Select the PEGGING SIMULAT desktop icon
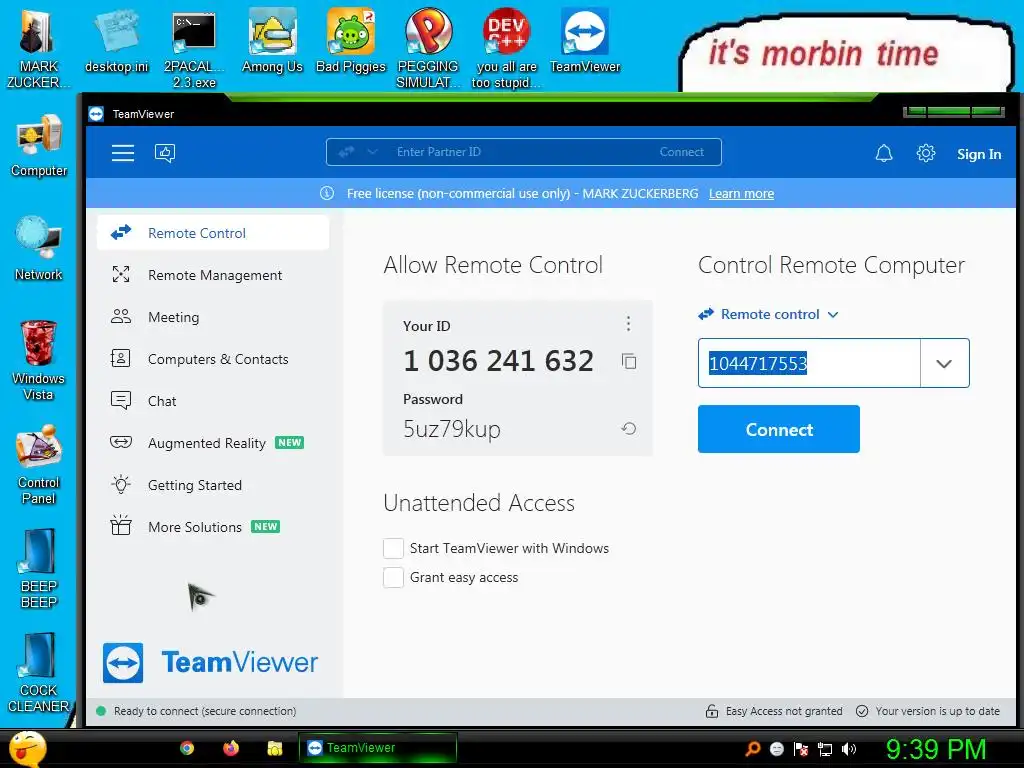1024x768 pixels. (x=428, y=49)
